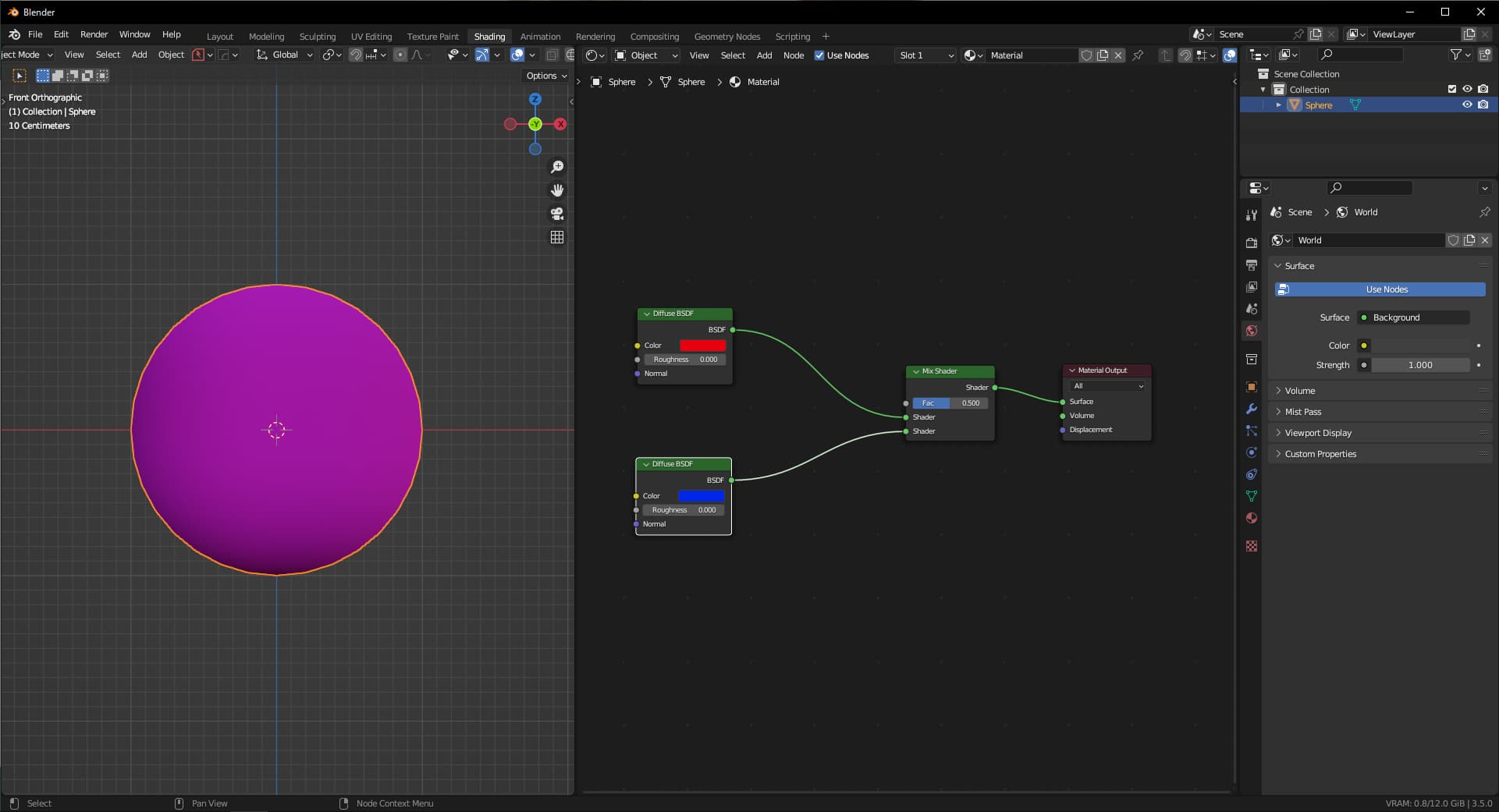Click the blue Z axis on navigation gizmo
This screenshot has width=1499, height=812.
[x=535, y=99]
